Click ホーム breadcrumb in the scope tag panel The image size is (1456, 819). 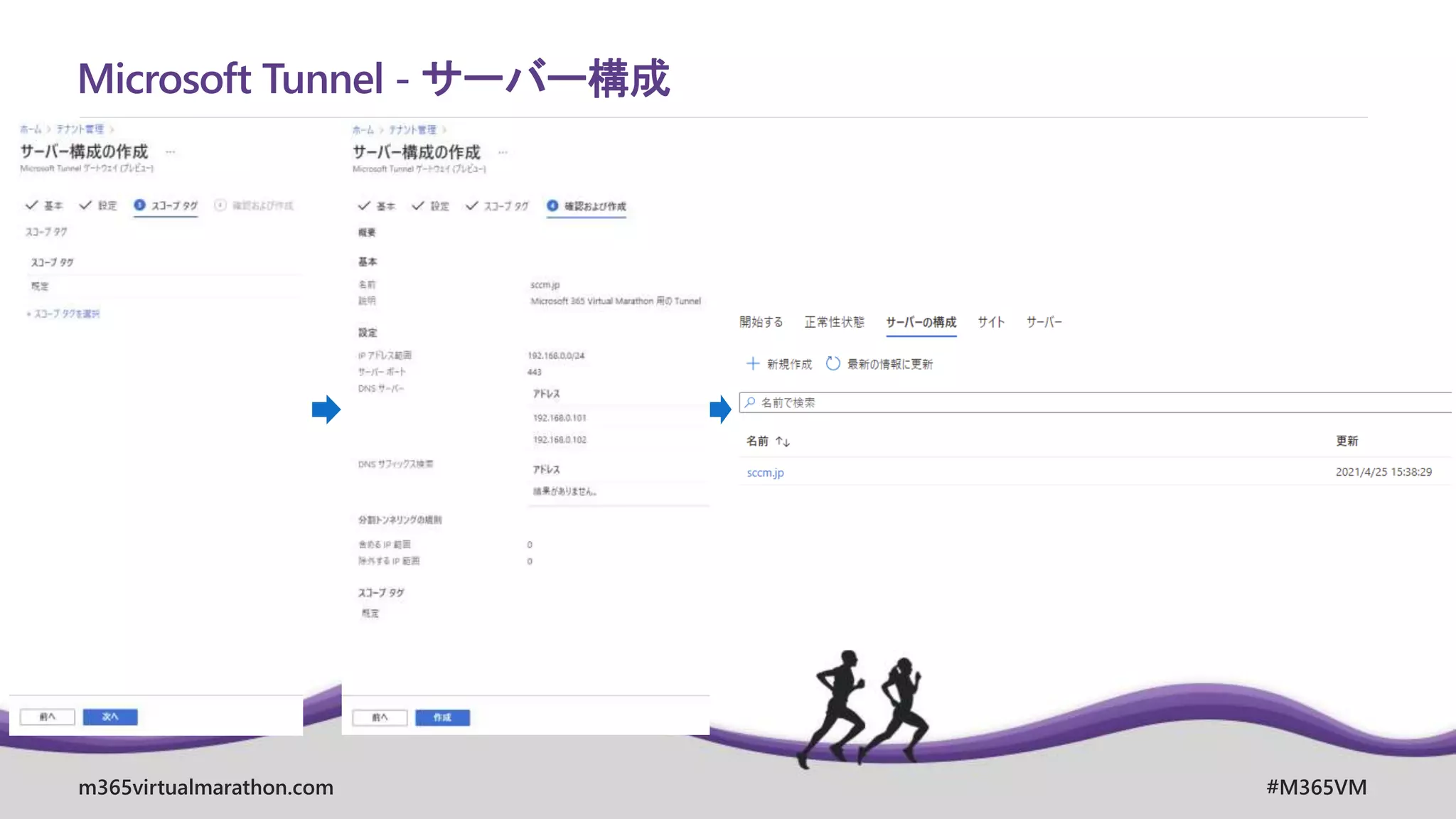(31, 129)
